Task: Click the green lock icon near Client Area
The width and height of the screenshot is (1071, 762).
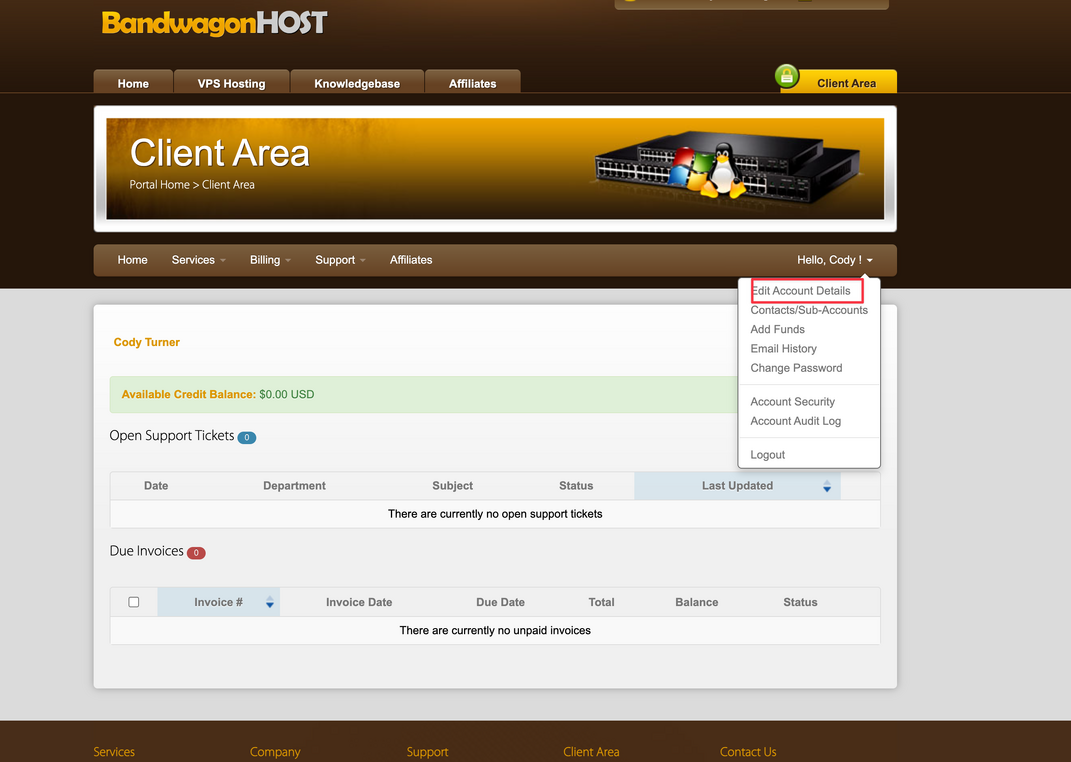Action: tap(787, 77)
